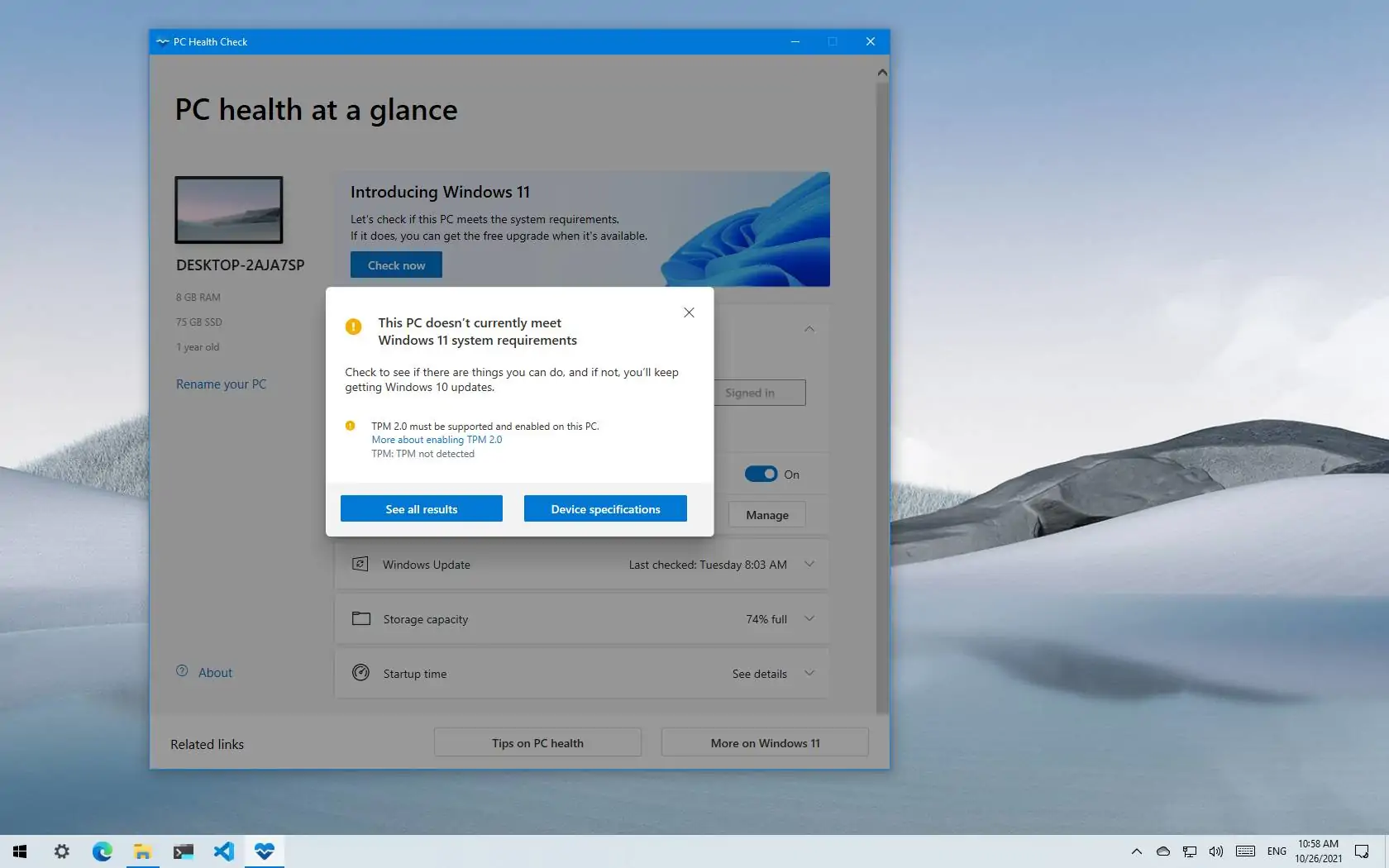Image resolution: width=1389 pixels, height=868 pixels.
Task: Collapse the section with the up chevron
Action: [x=809, y=329]
